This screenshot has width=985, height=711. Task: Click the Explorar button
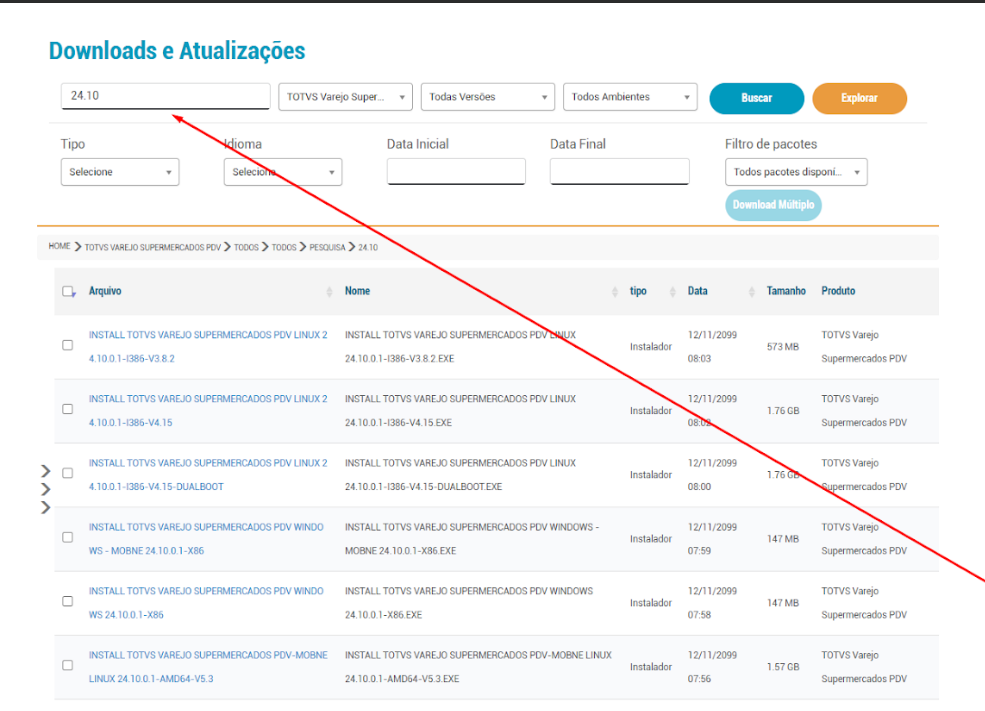(859, 98)
